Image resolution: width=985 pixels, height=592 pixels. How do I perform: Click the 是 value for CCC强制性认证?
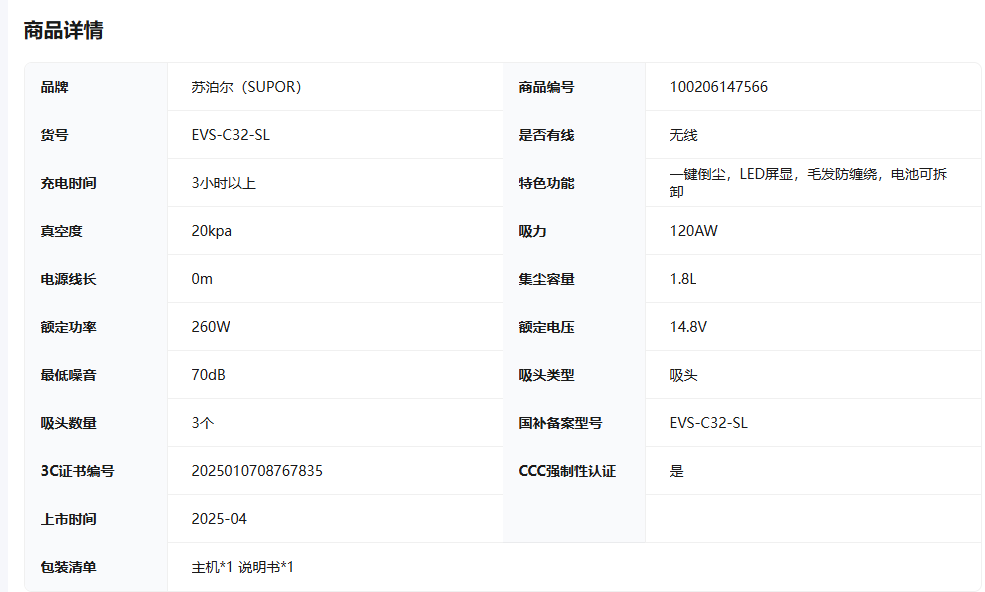[676, 471]
